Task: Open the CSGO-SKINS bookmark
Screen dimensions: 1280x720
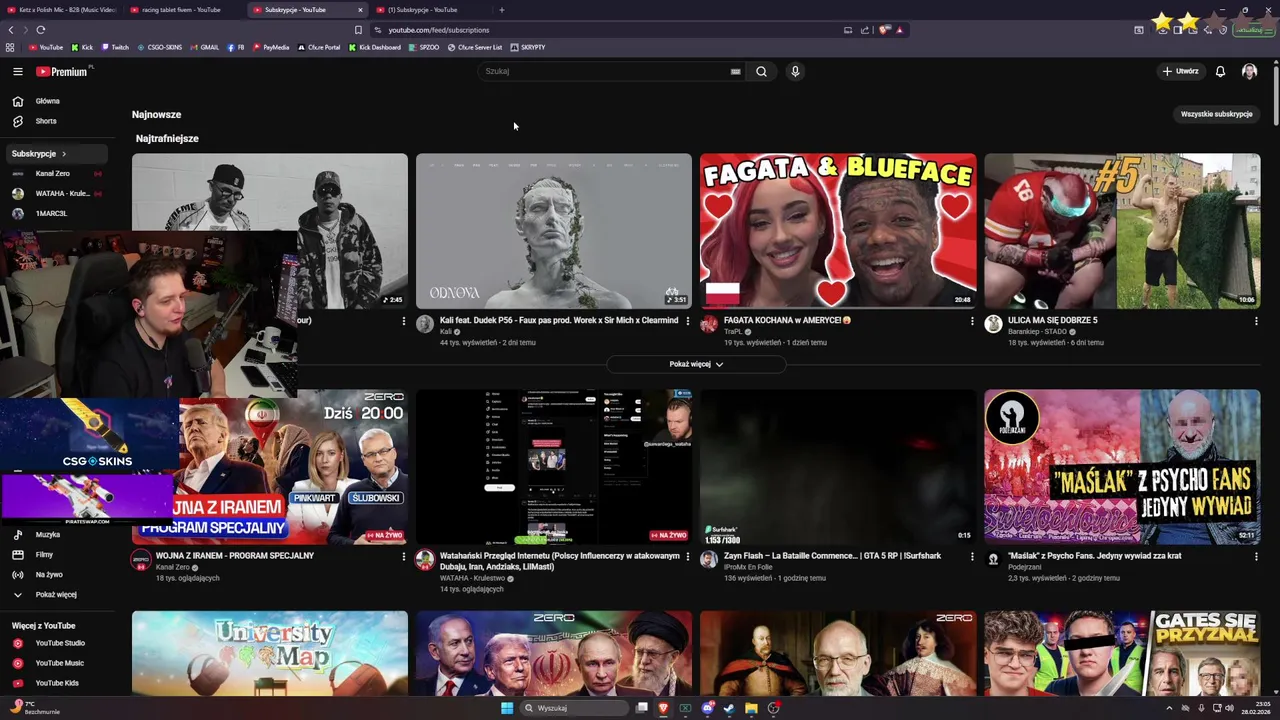Action: [x=159, y=47]
